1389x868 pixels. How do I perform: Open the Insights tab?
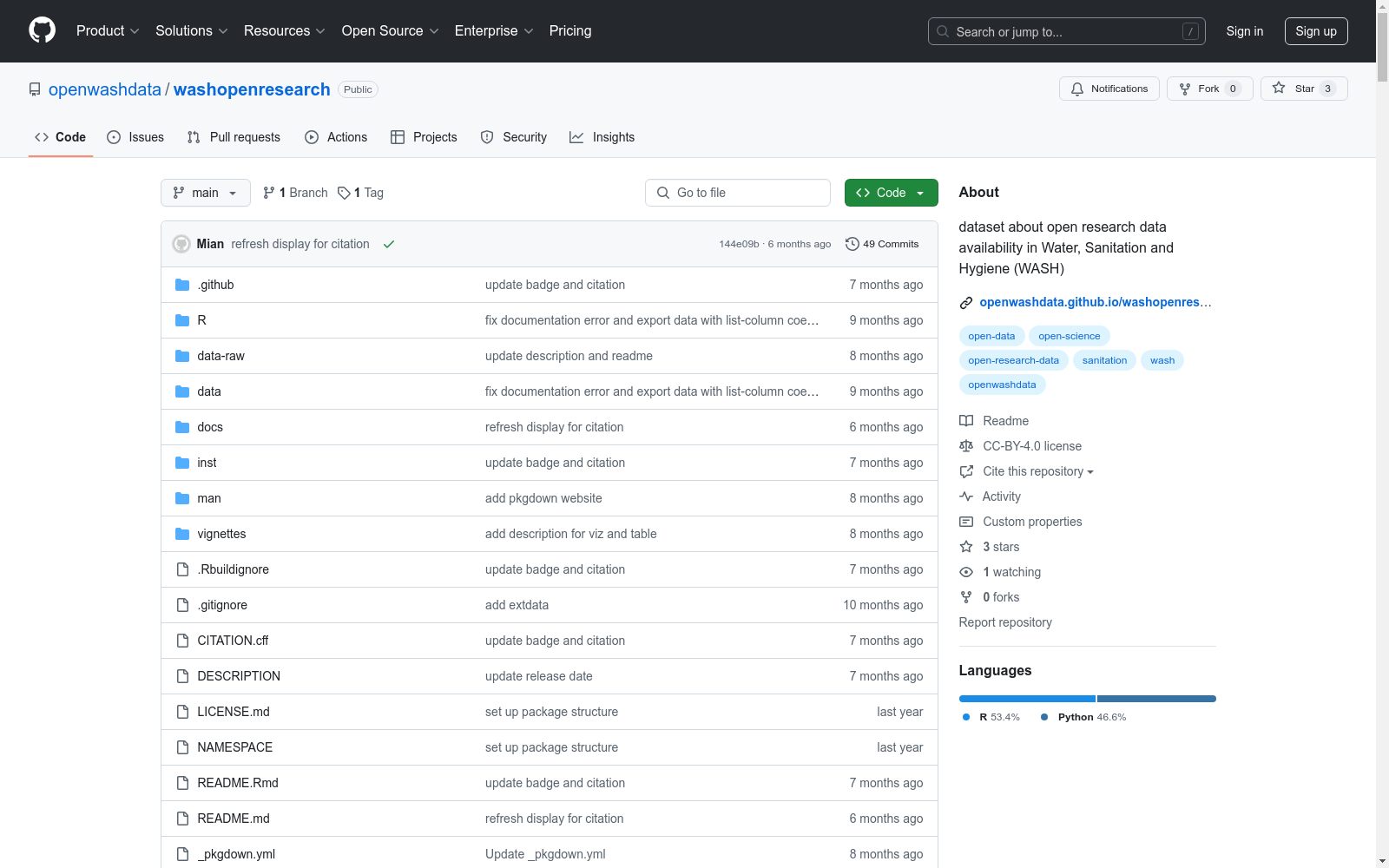pyautogui.click(x=602, y=137)
